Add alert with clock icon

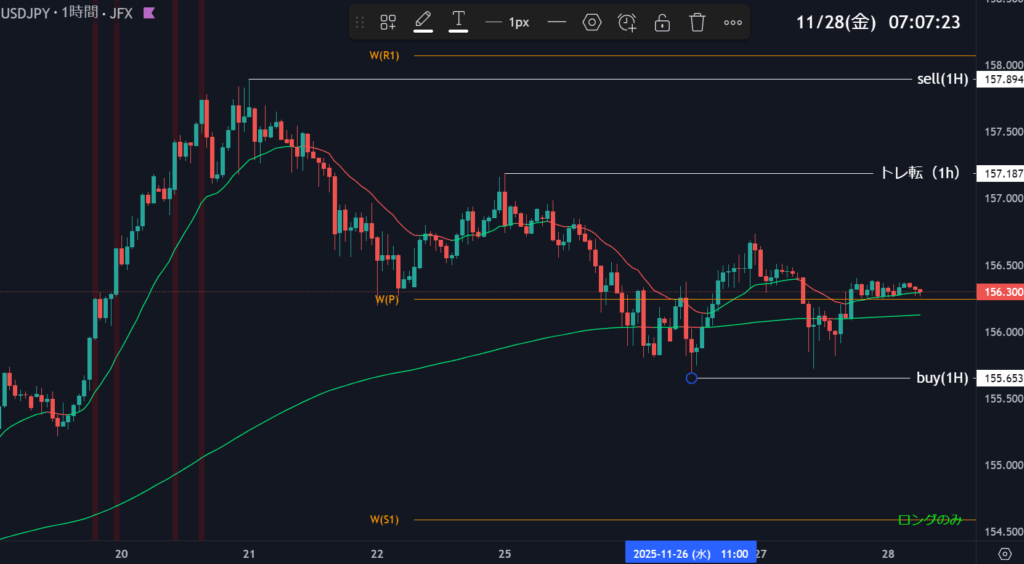(627, 22)
